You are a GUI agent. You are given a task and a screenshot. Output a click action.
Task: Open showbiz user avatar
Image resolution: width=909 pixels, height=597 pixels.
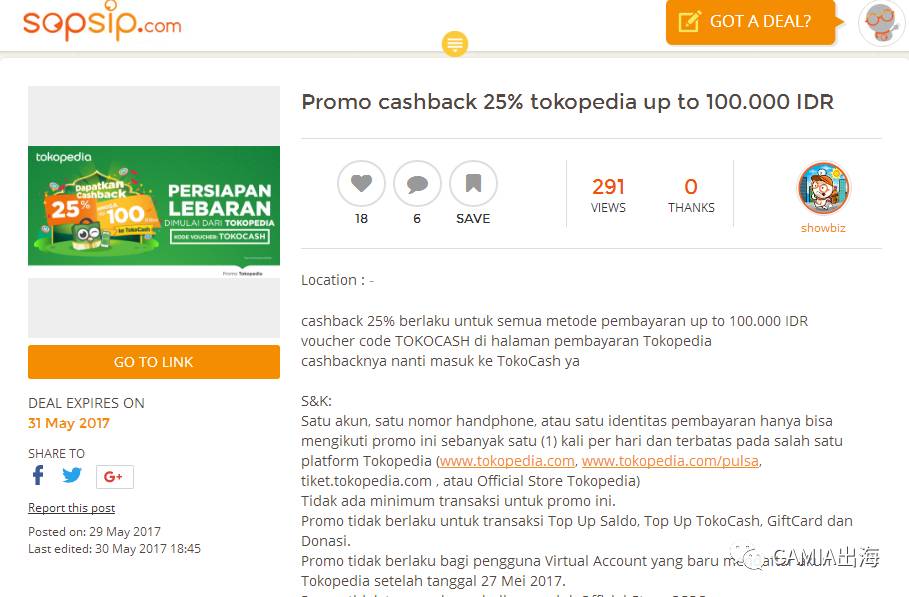click(x=823, y=187)
